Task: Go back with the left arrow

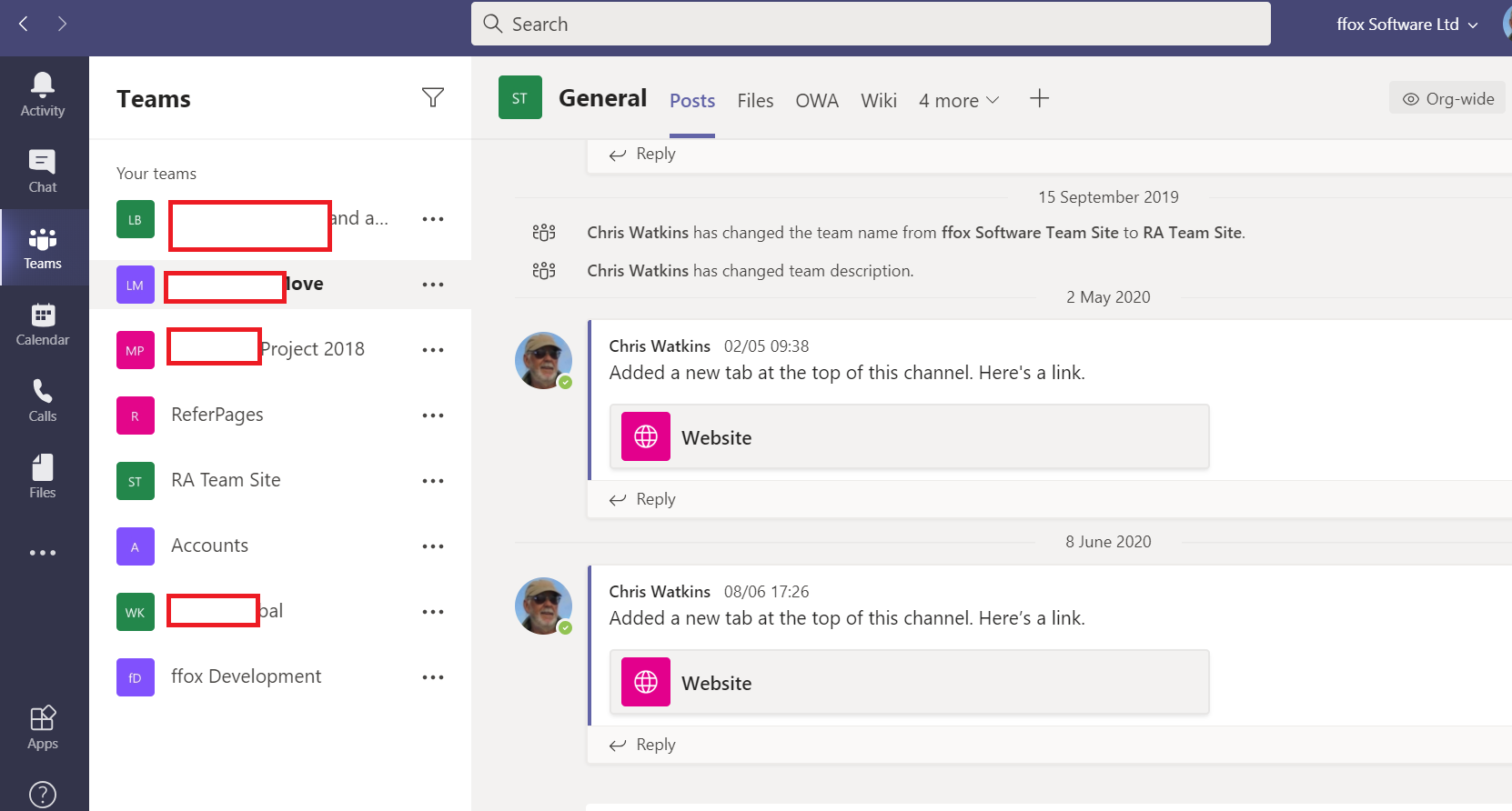Action: (x=24, y=24)
